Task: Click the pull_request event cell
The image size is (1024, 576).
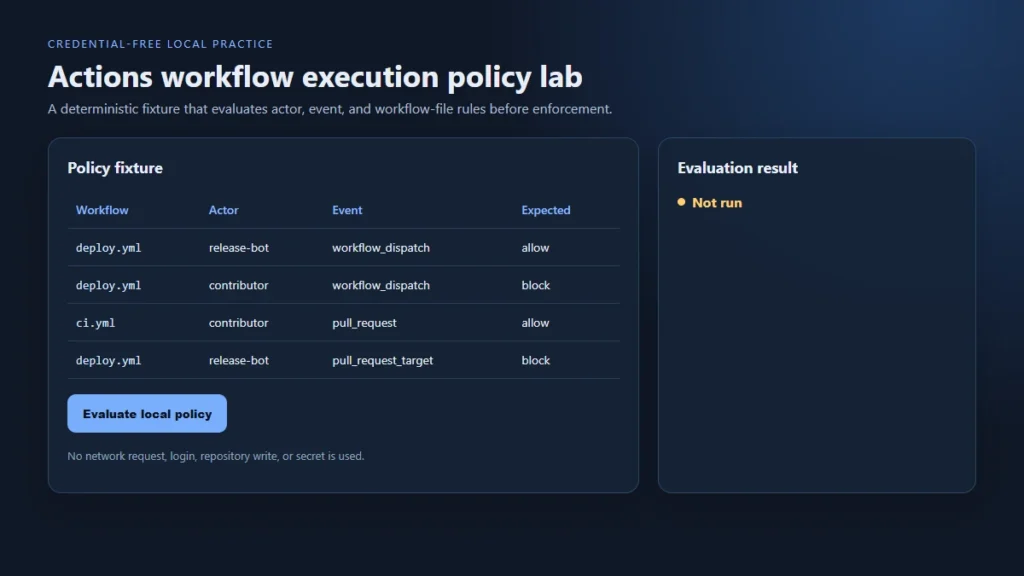Action: click(364, 323)
